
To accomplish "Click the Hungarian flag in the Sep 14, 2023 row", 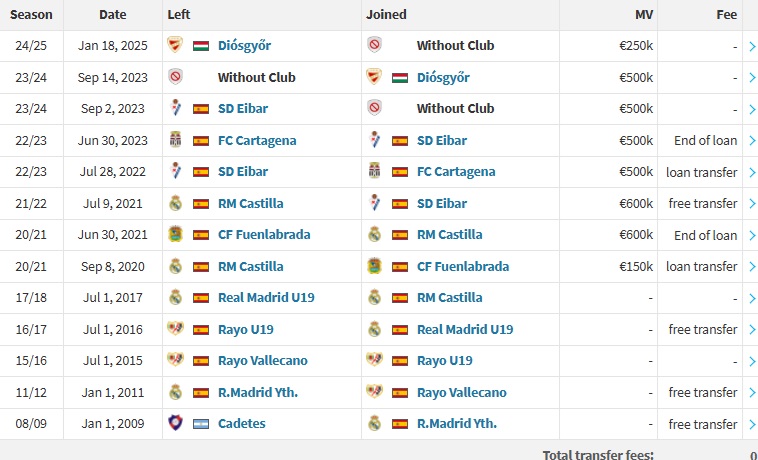I will tap(400, 78).
